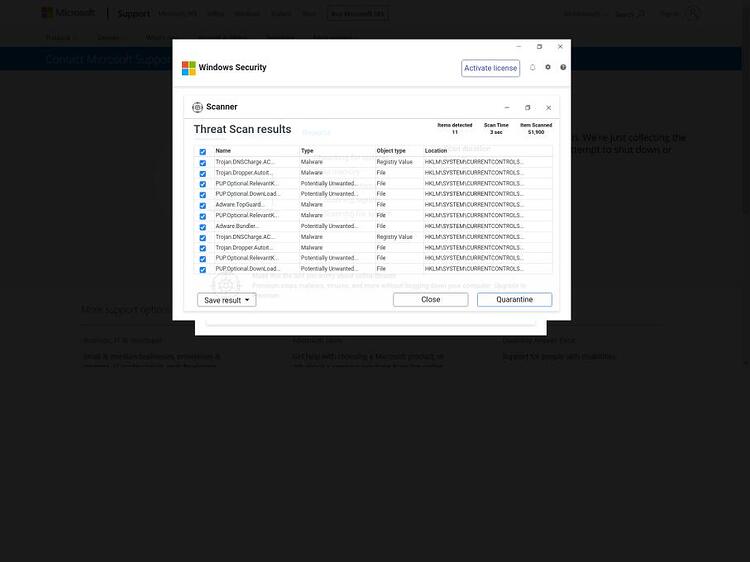Click the Quarantine button
Screen dimensions: 750x562
[x=514, y=299]
